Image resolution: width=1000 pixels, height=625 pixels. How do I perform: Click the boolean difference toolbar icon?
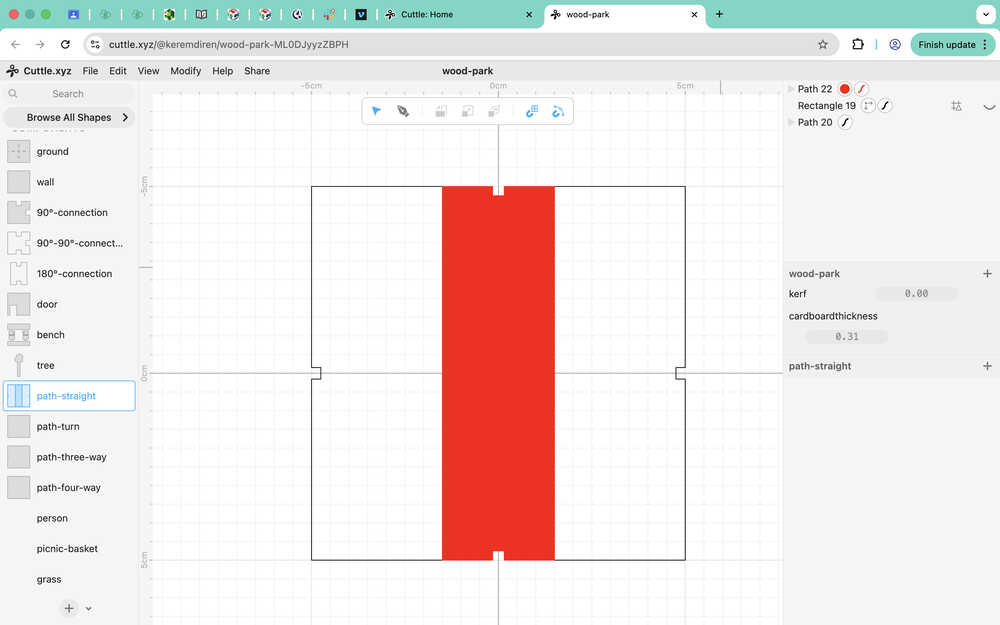pos(467,112)
